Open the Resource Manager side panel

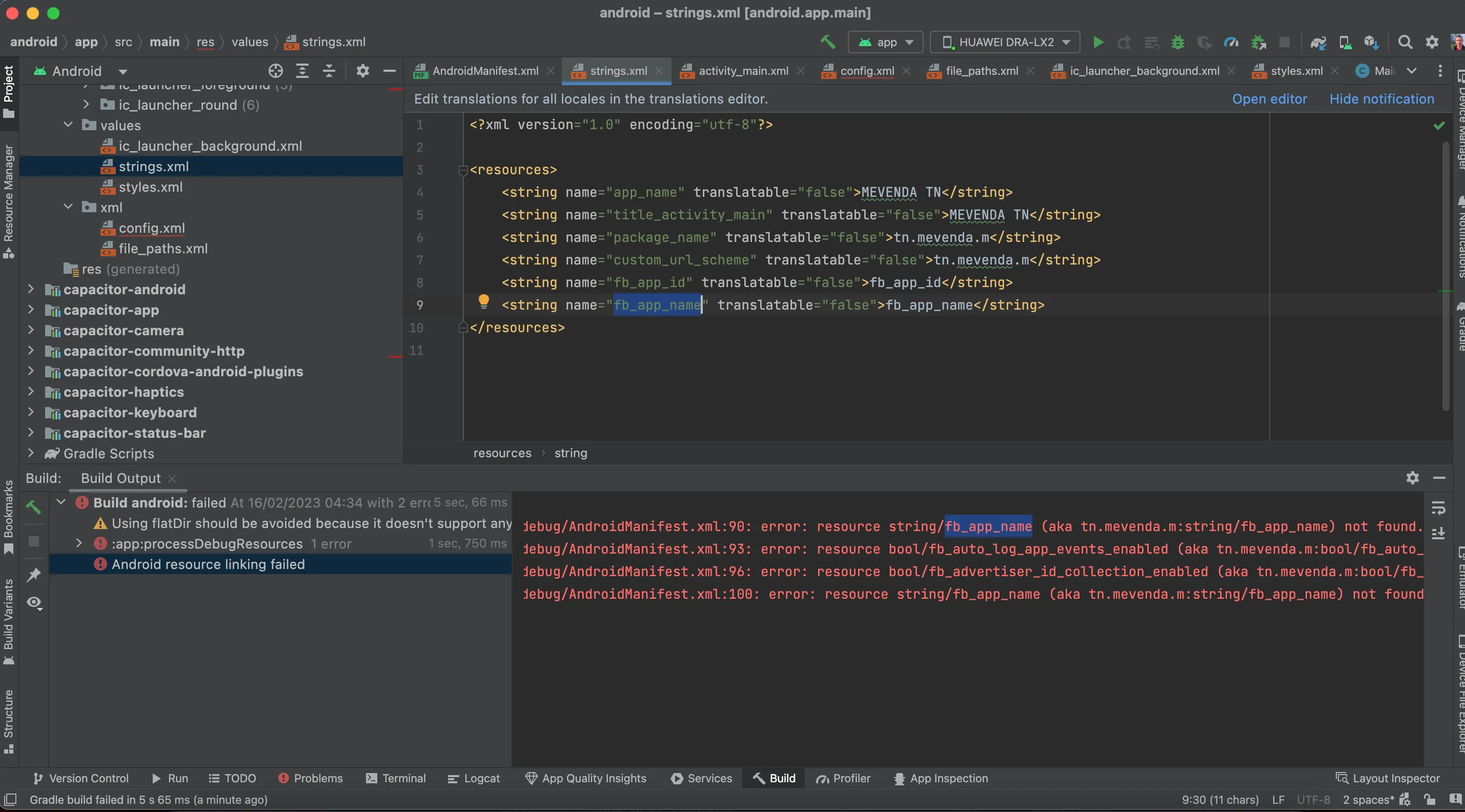tap(9, 202)
